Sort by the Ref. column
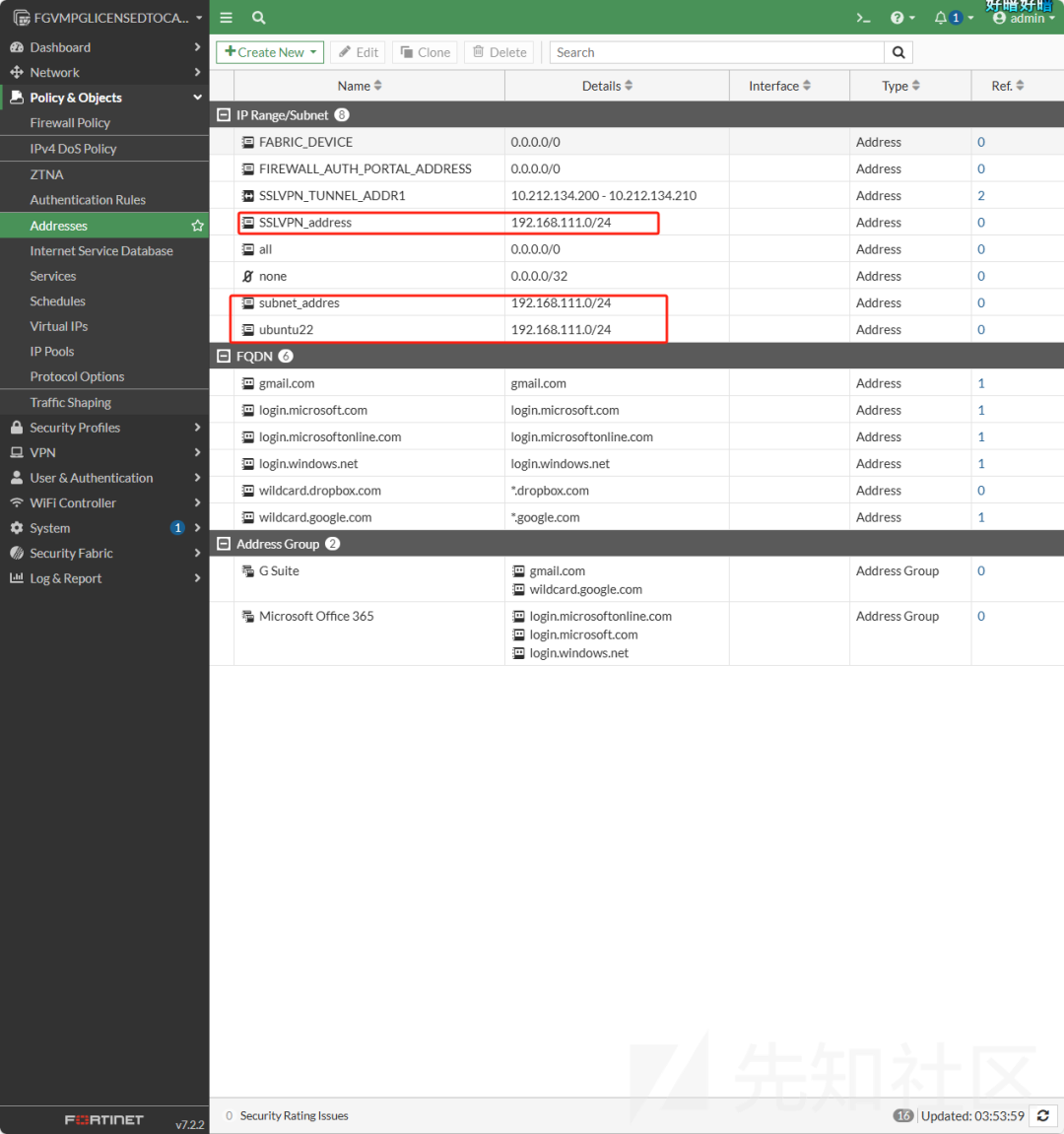 [x=1008, y=86]
